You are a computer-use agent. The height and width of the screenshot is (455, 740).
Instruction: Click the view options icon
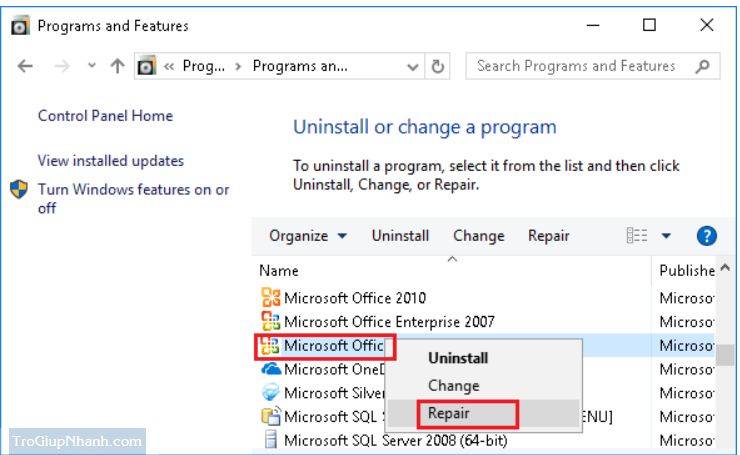pos(637,236)
